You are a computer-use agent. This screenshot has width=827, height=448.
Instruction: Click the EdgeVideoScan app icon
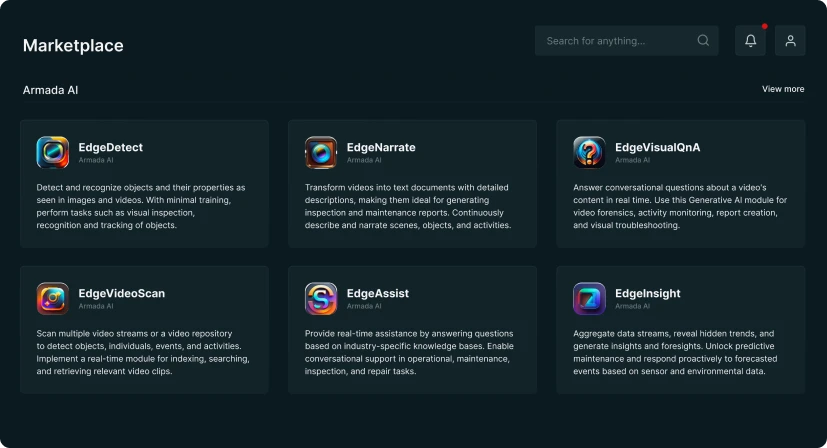pyautogui.click(x=52, y=298)
